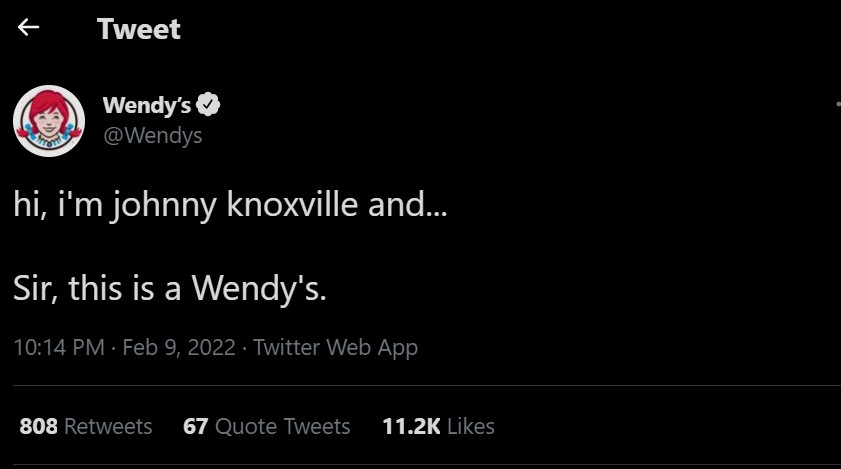Open the Twitter Web App source link
The width and height of the screenshot is (841, 469).
(335, 348)
